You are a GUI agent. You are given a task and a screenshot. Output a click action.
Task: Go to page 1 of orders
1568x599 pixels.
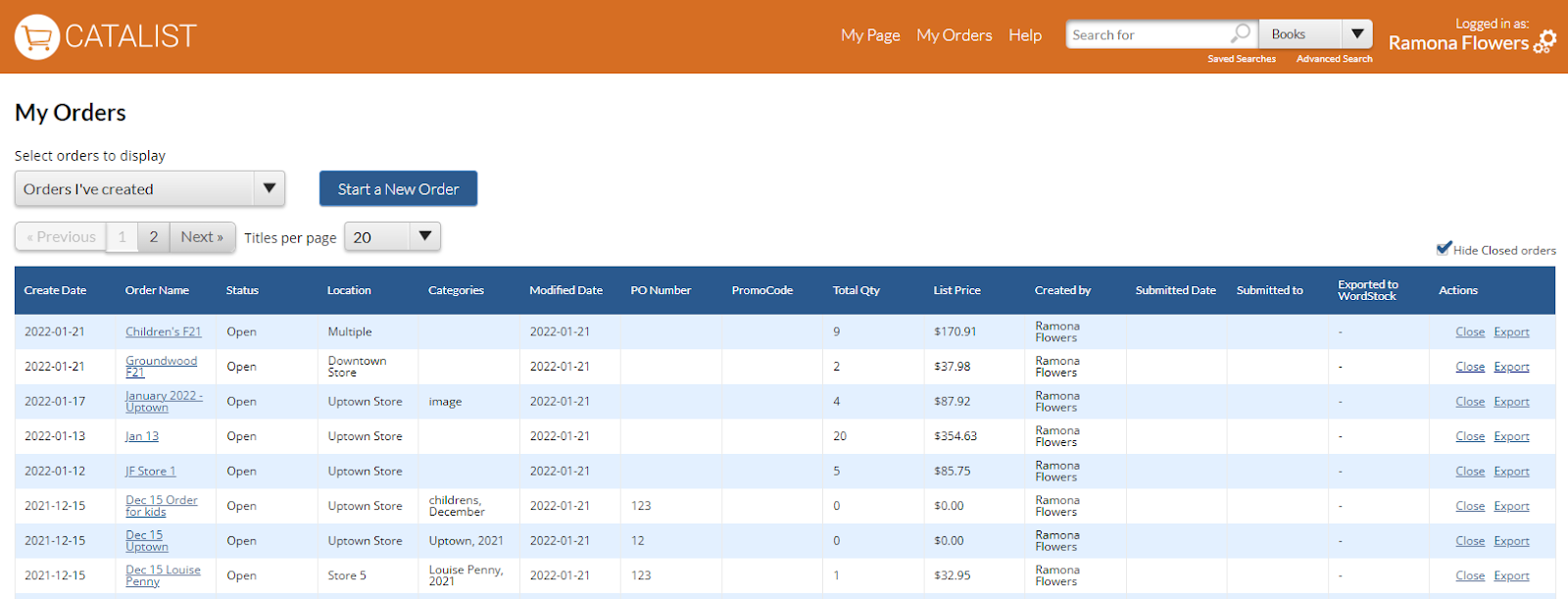pyautogui.click(x=122, y=237)
